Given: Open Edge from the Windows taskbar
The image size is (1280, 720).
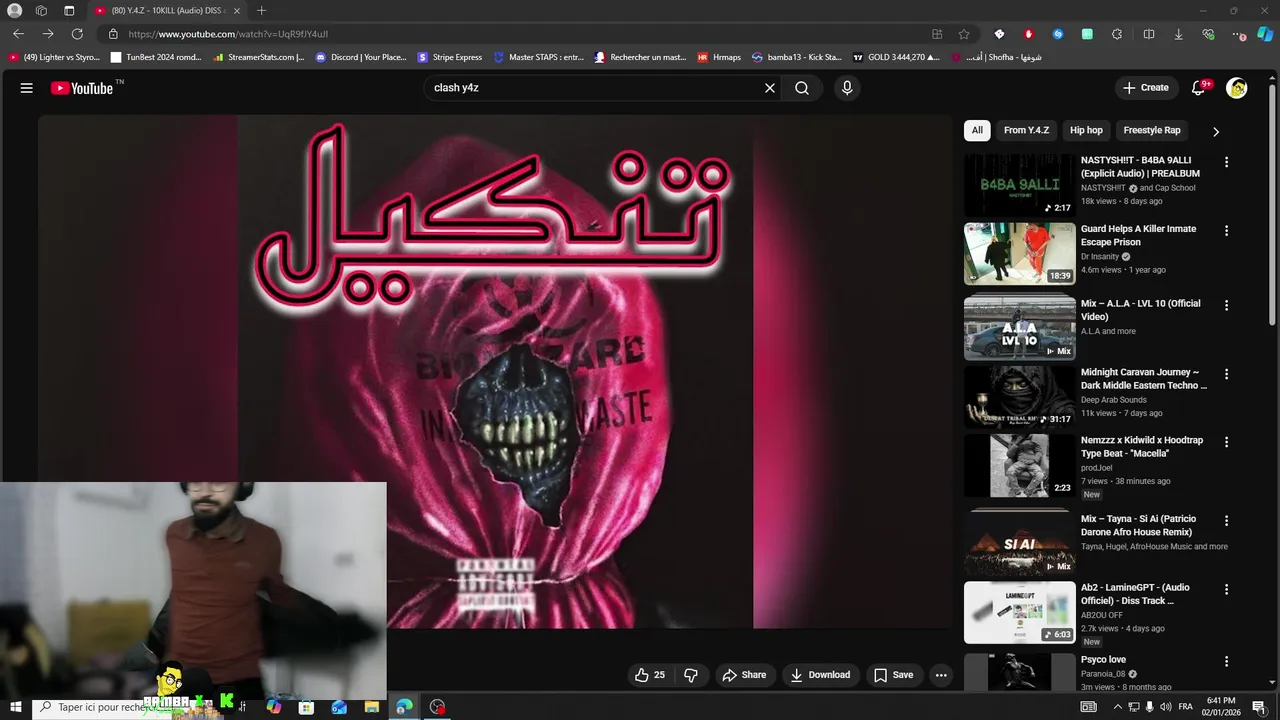Looking at the screenshot, I should [404, 707].
